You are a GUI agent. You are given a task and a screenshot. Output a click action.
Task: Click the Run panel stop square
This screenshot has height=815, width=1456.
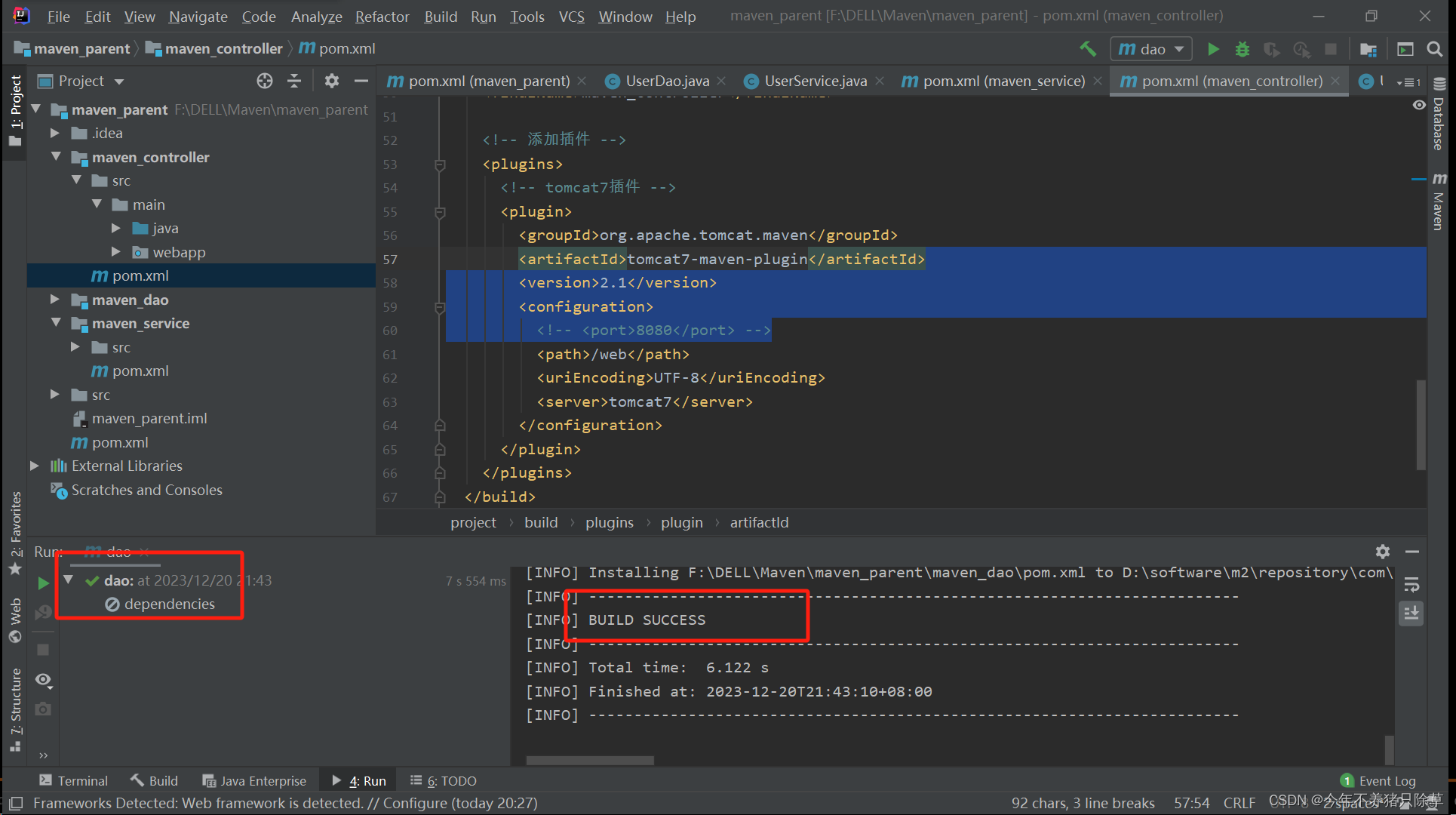[43, 649]
